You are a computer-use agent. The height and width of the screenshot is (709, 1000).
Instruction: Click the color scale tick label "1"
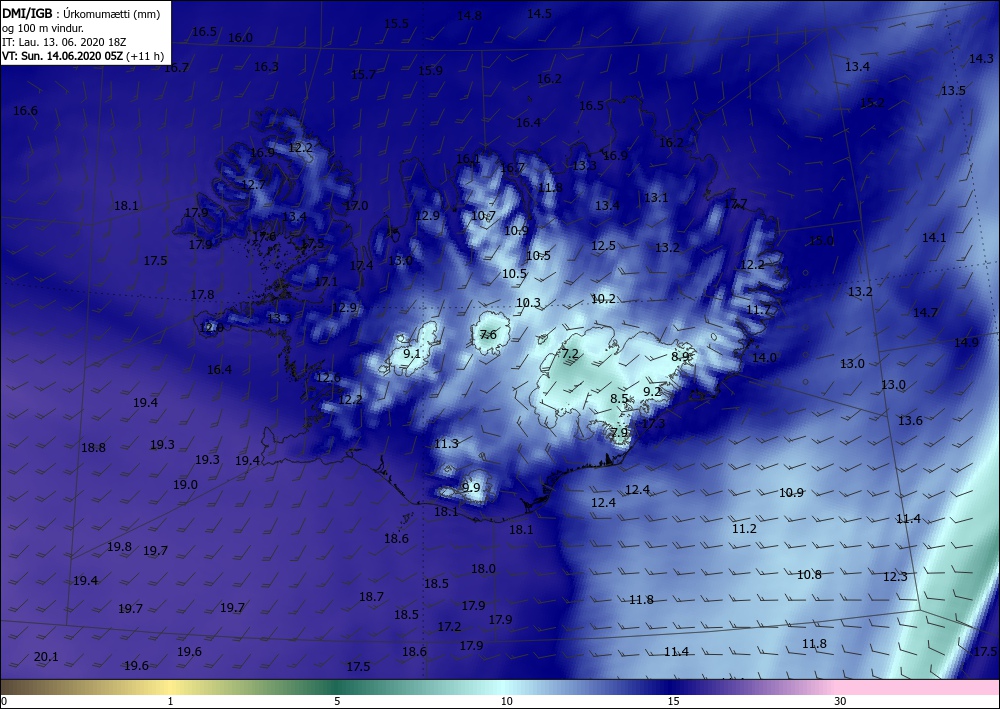click(170, 701)
